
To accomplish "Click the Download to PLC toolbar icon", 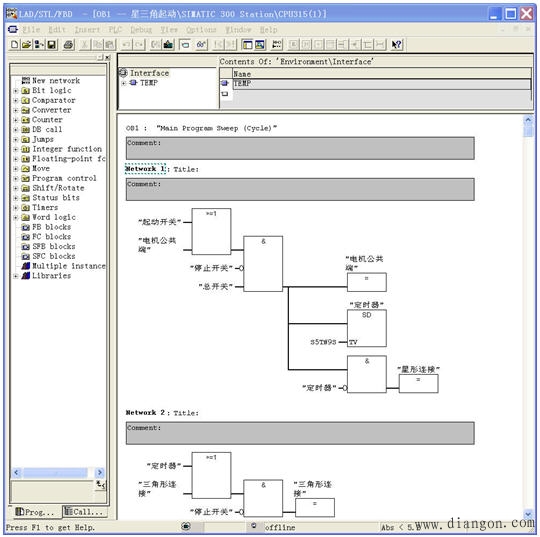I will 168,44.
